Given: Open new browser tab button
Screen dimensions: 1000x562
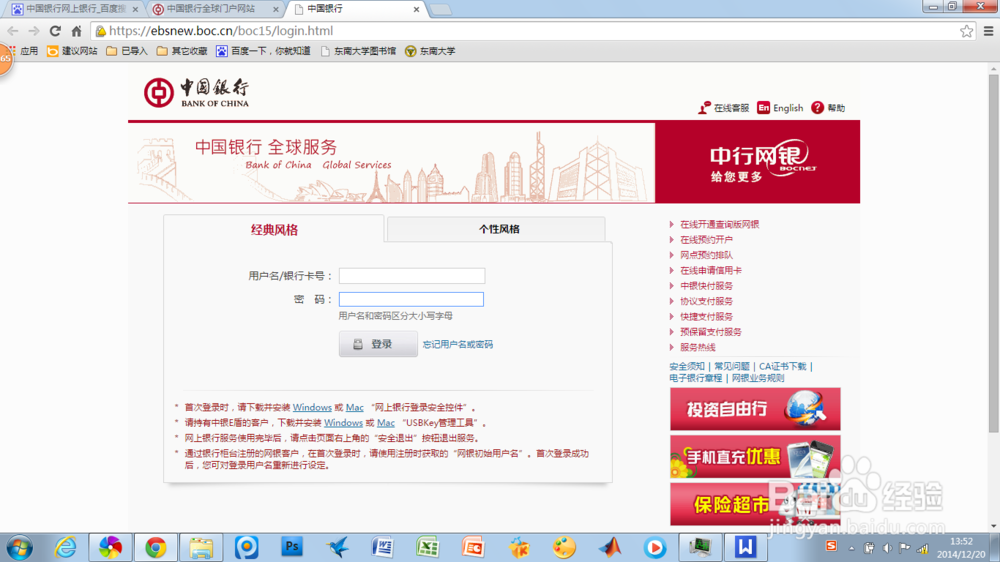Looking at the screenshot, I should point(441,10).
